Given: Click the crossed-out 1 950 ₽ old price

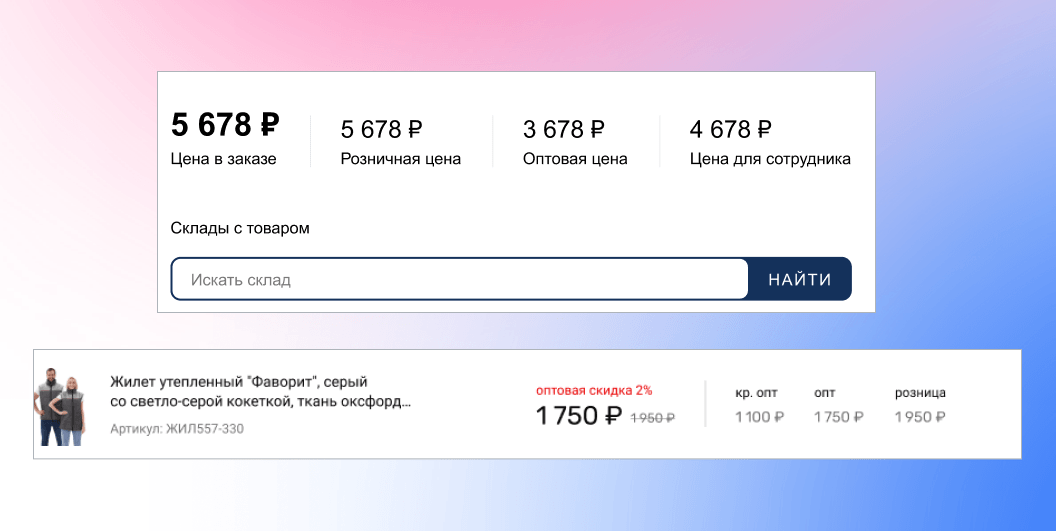Looking at the screenshot, I should pyautogui.click(x=651, y=418).
